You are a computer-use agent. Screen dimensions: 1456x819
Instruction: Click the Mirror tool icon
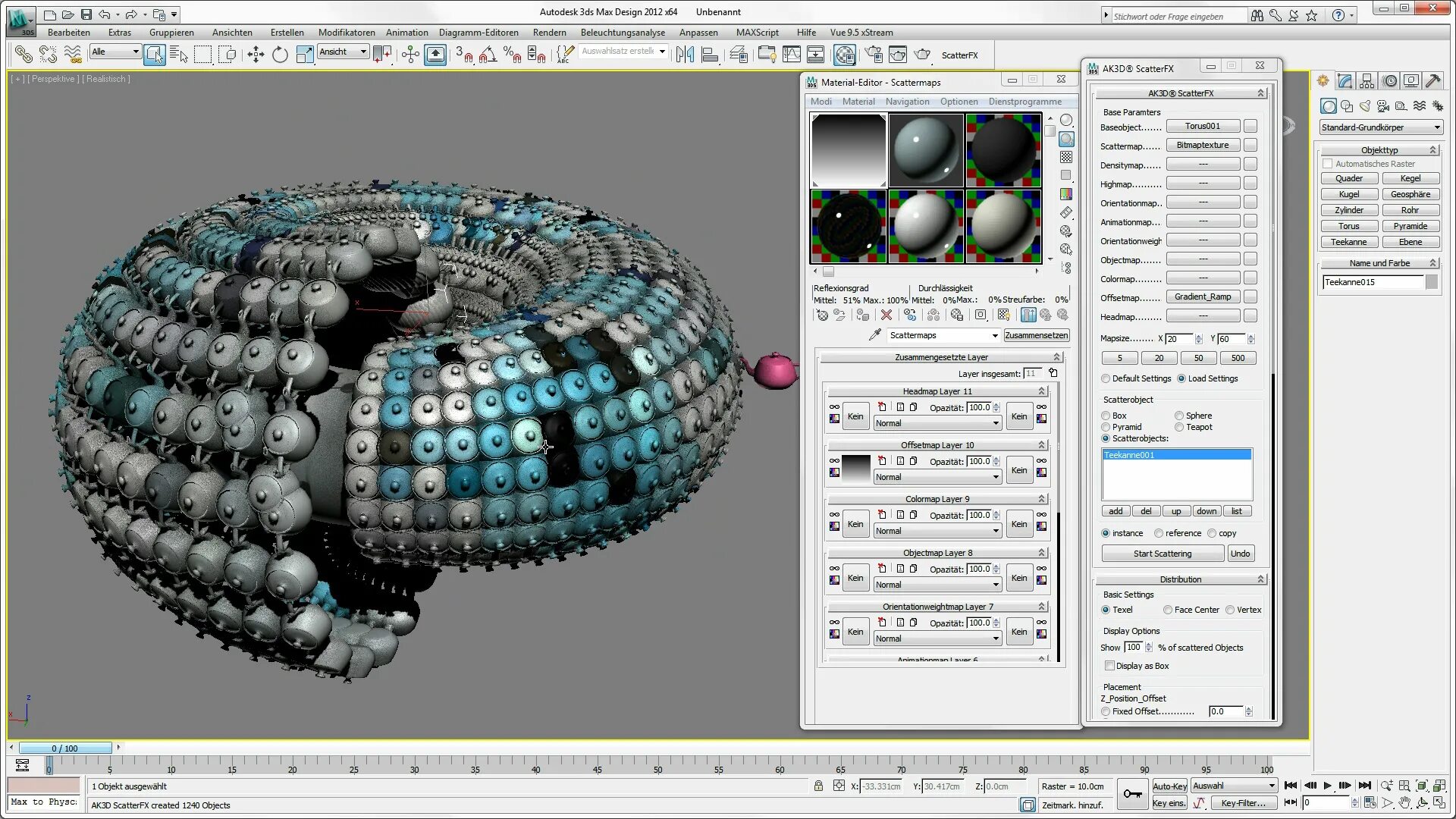point(685,54)
